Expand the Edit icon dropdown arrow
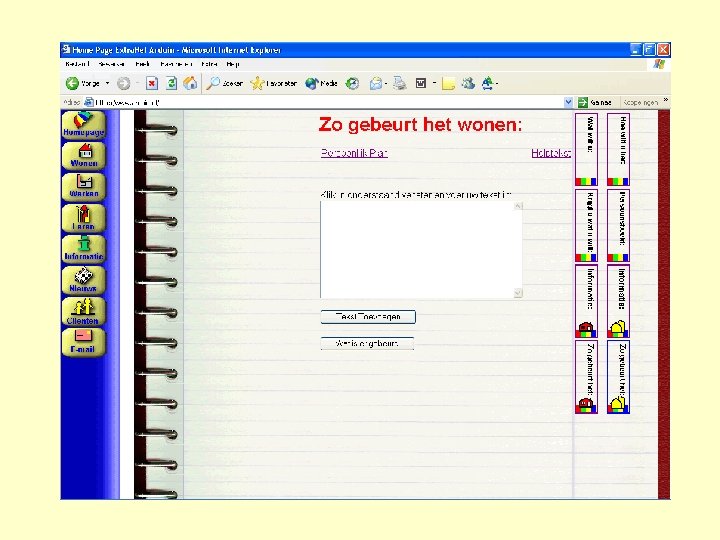Viewport: 720px width, 540px height. click(x=434, y=83)
